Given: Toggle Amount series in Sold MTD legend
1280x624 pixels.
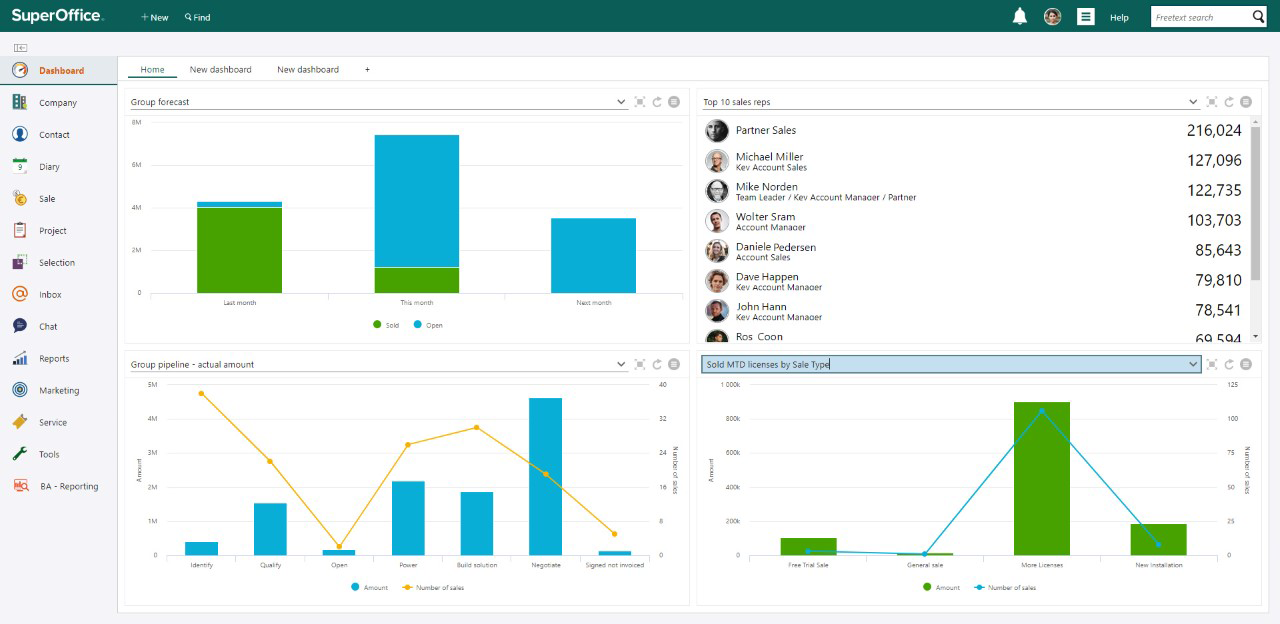Looking at the screenshot, I should (941, 587).
